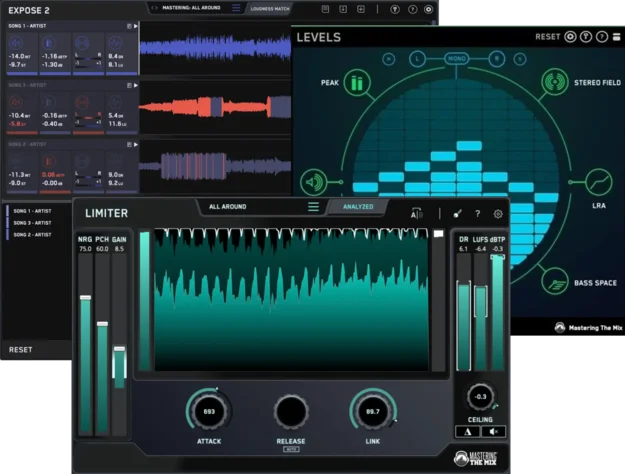Open Expose 2 settings gear icon
This screenshot has height=474, width=625.
[428, 9]
